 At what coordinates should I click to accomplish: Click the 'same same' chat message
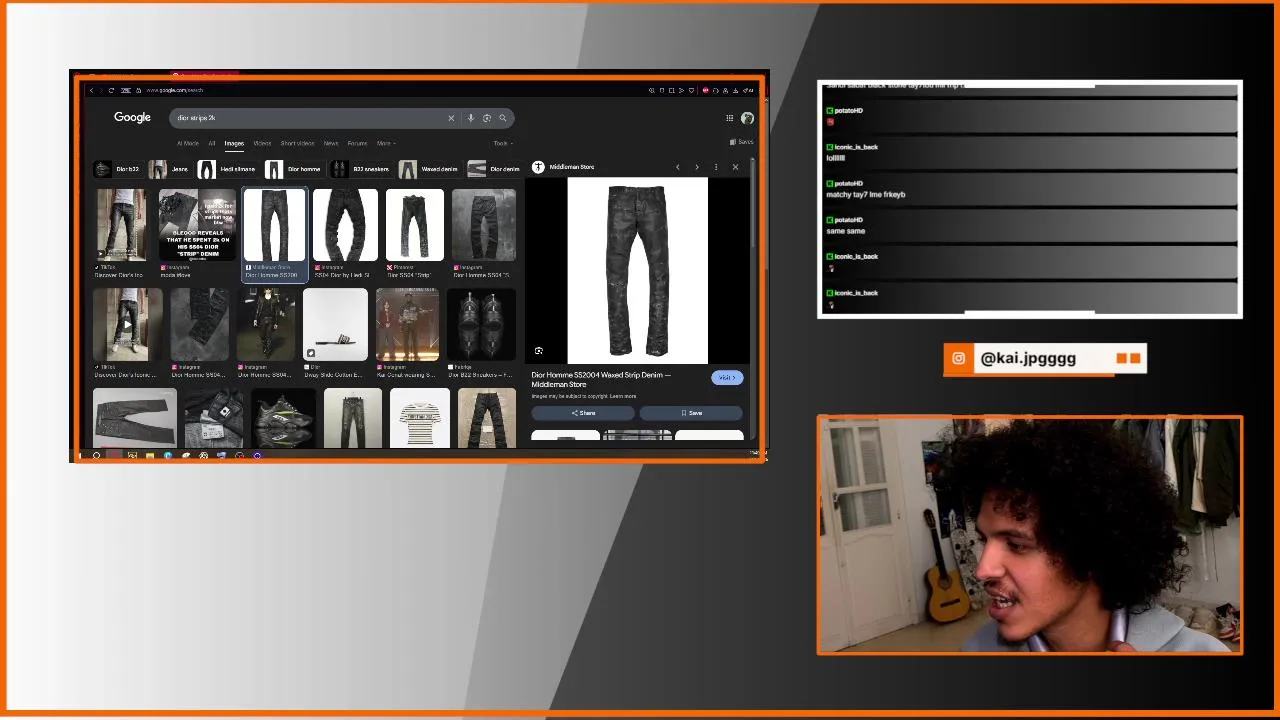click(846, 231)
